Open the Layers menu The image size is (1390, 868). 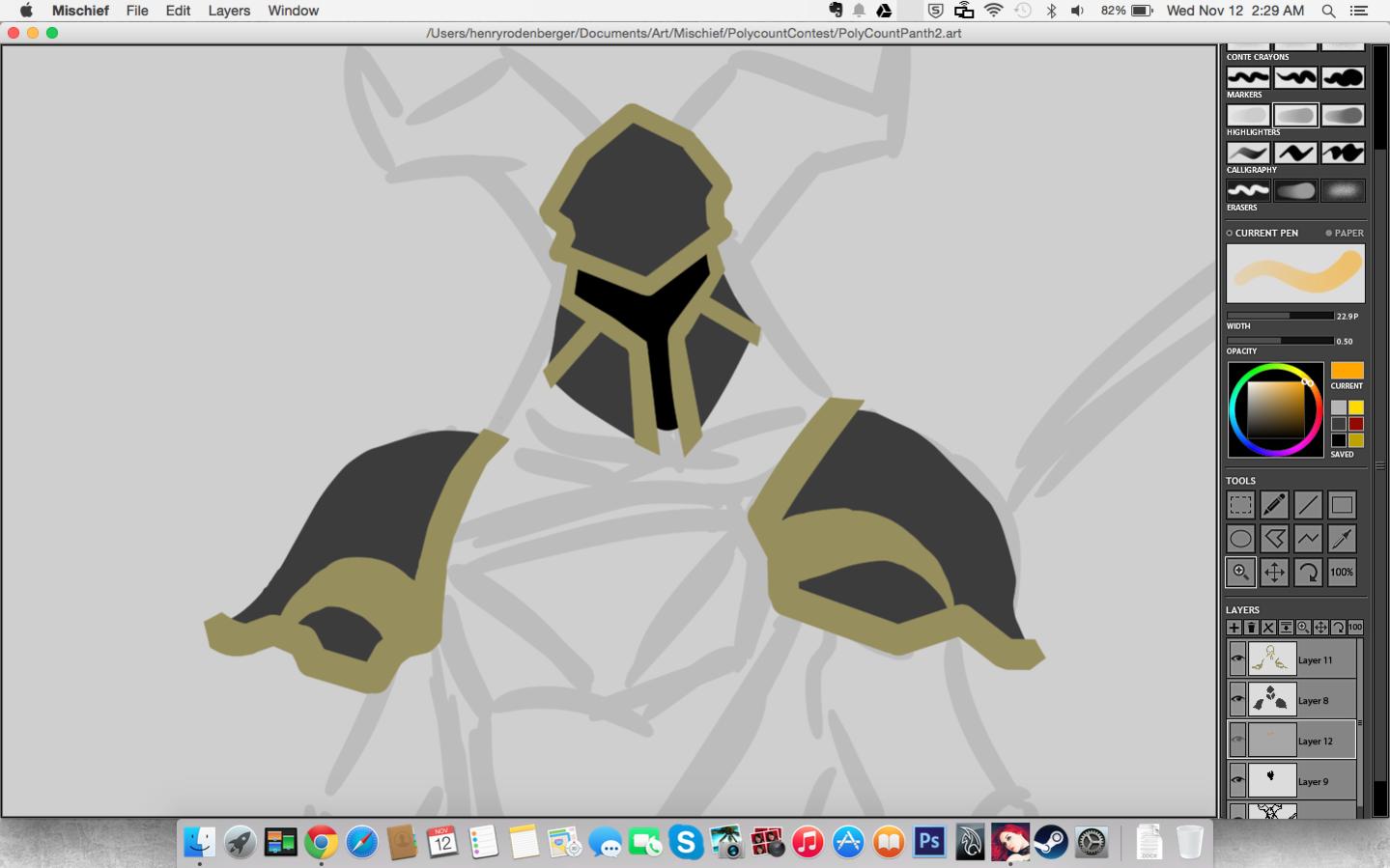coord(229,11)
